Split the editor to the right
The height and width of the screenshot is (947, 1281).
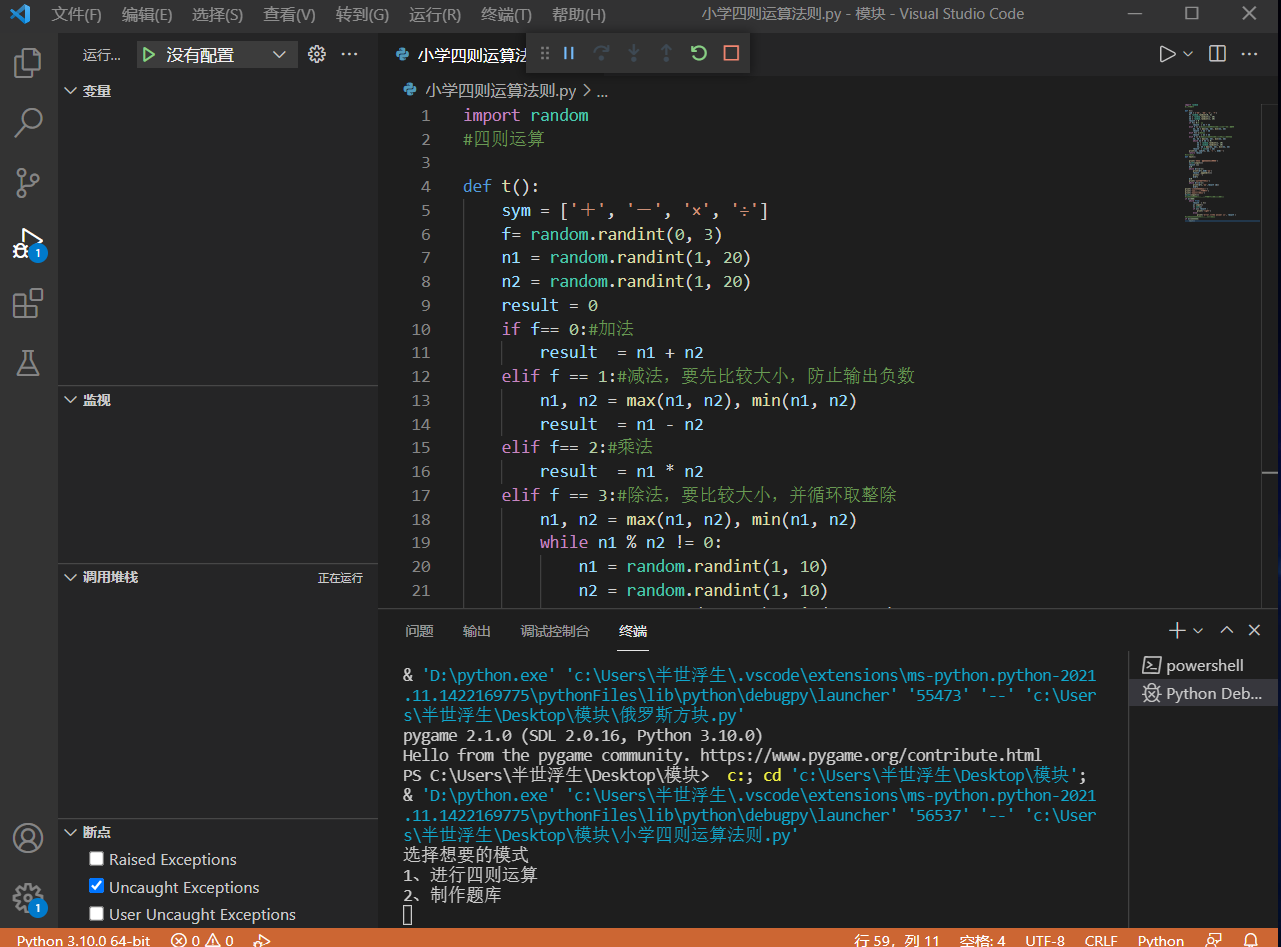[1217, 54]
